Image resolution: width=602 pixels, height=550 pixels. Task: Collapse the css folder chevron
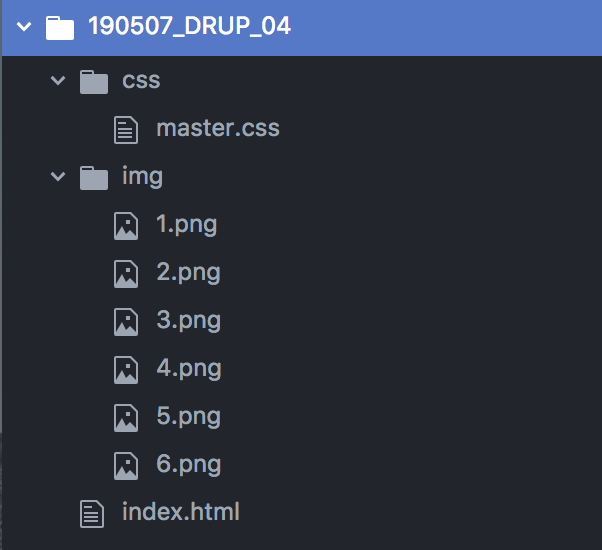[x=58, y=80]
